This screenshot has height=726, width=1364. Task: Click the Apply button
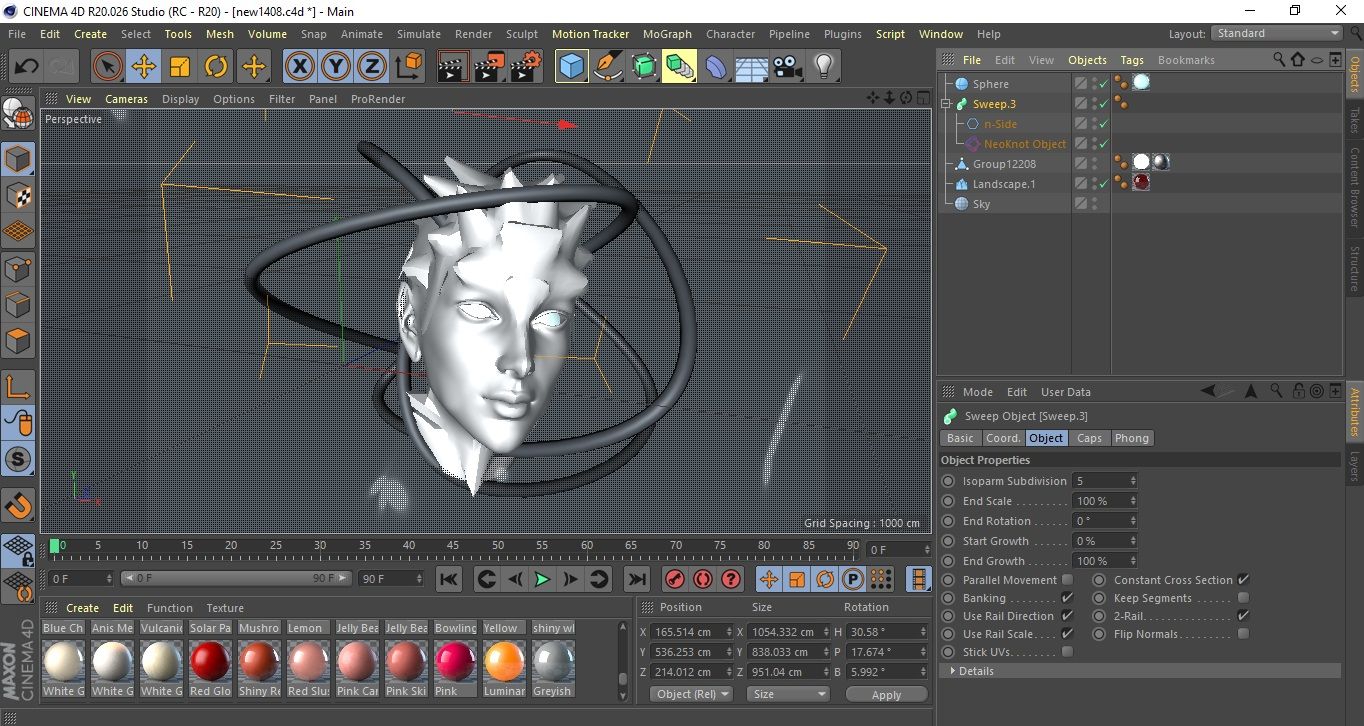(886, 694)
